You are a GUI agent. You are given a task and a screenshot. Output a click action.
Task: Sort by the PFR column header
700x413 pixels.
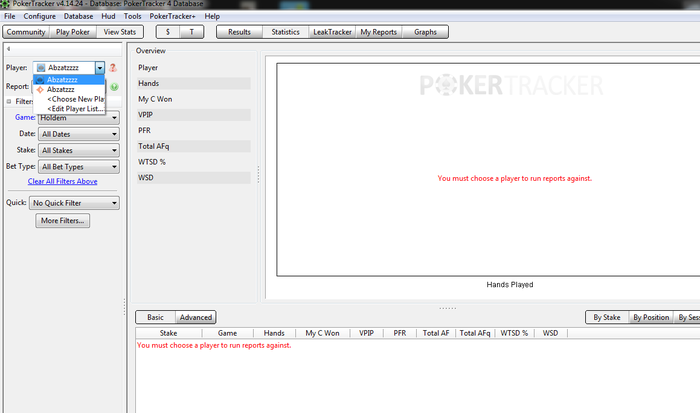pyautogui.click(x=400, y=333)
